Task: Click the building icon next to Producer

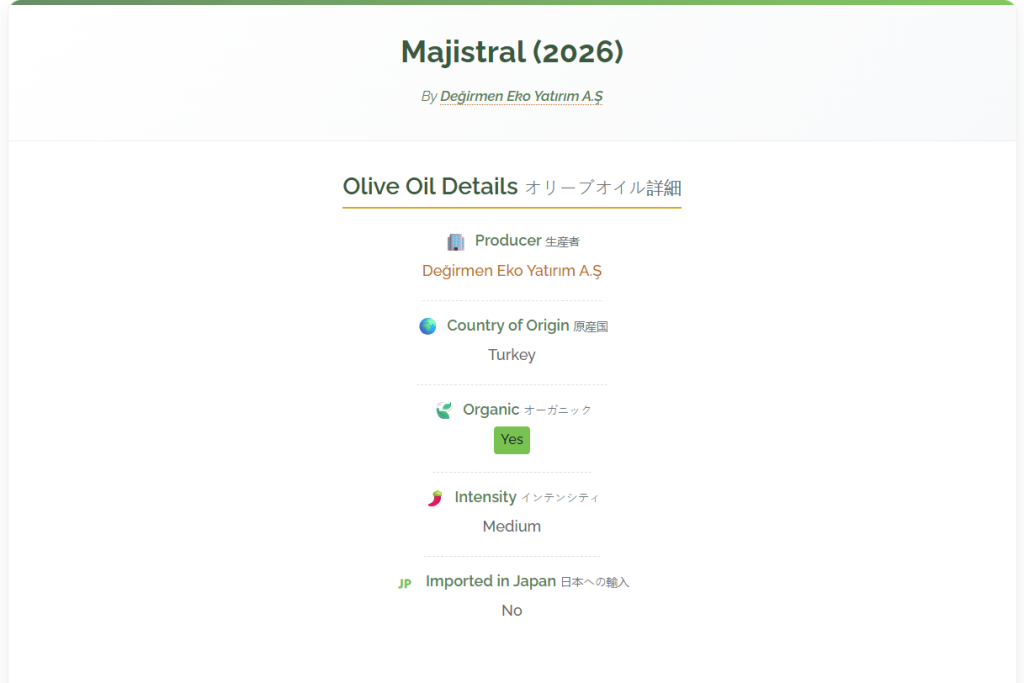Action: point(456,242)
